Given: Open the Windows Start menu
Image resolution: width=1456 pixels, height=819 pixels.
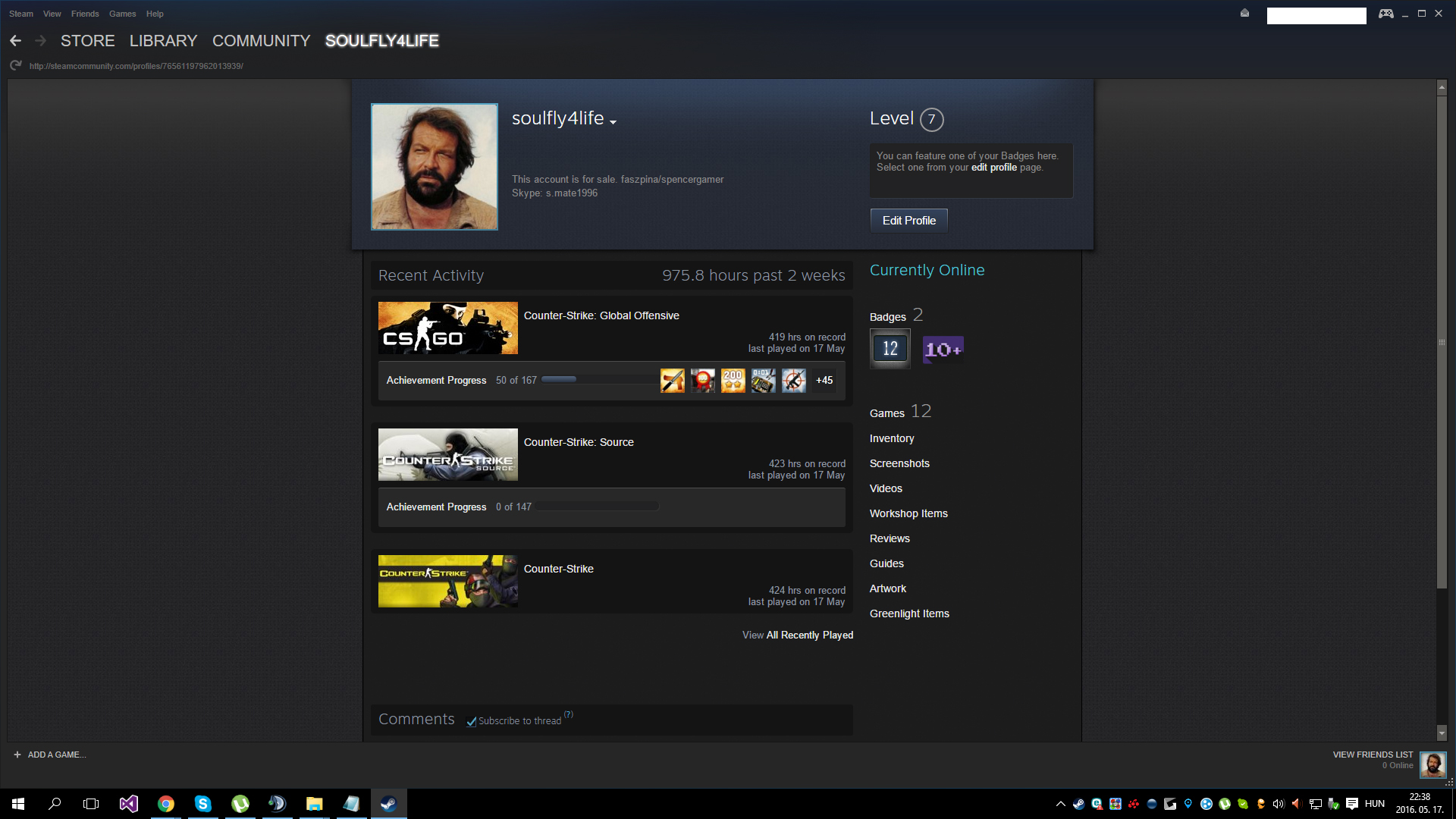Looking at the screenshot, I should click(18, 804).
